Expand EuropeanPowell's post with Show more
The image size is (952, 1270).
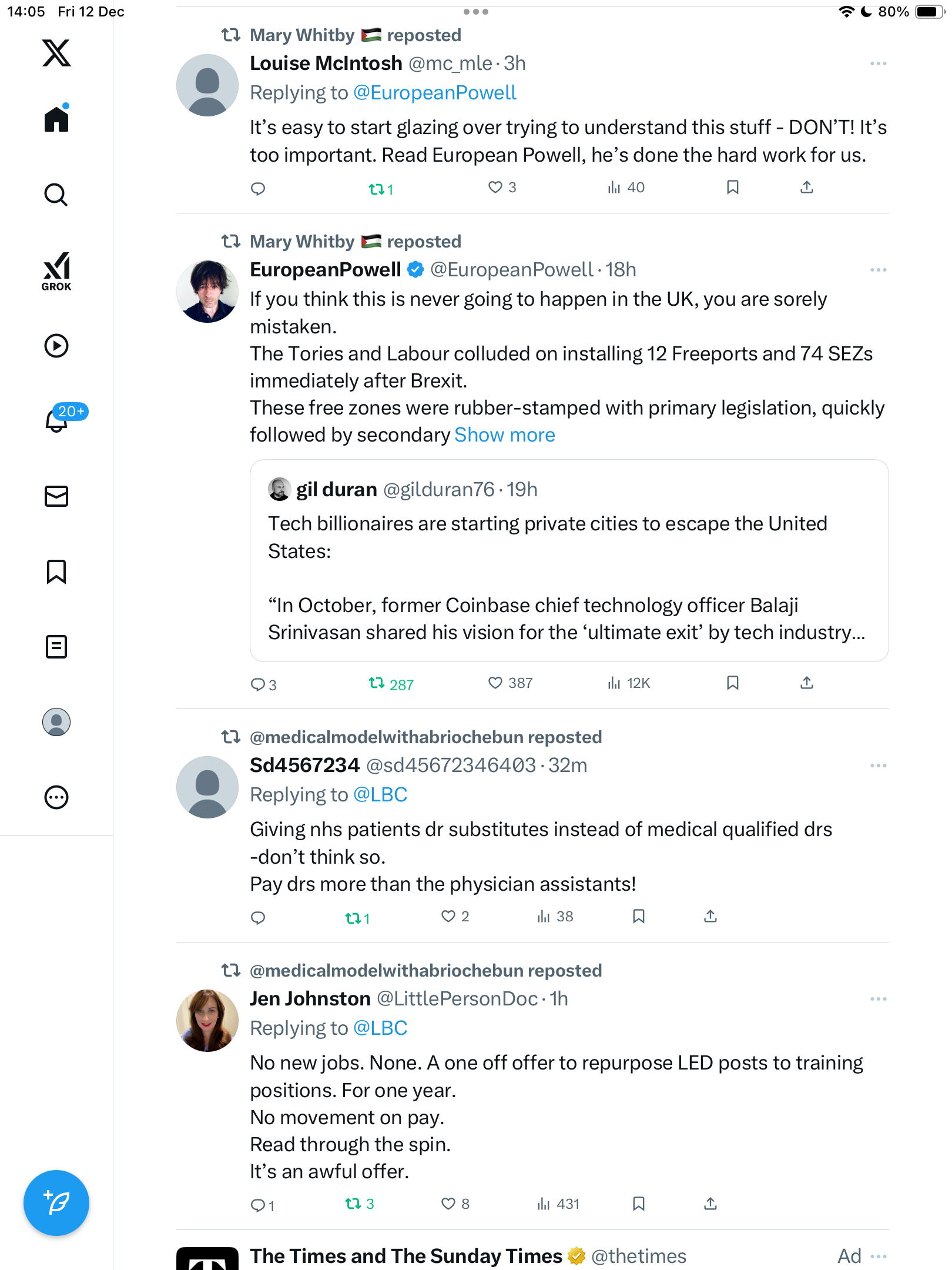click(504, 435)
